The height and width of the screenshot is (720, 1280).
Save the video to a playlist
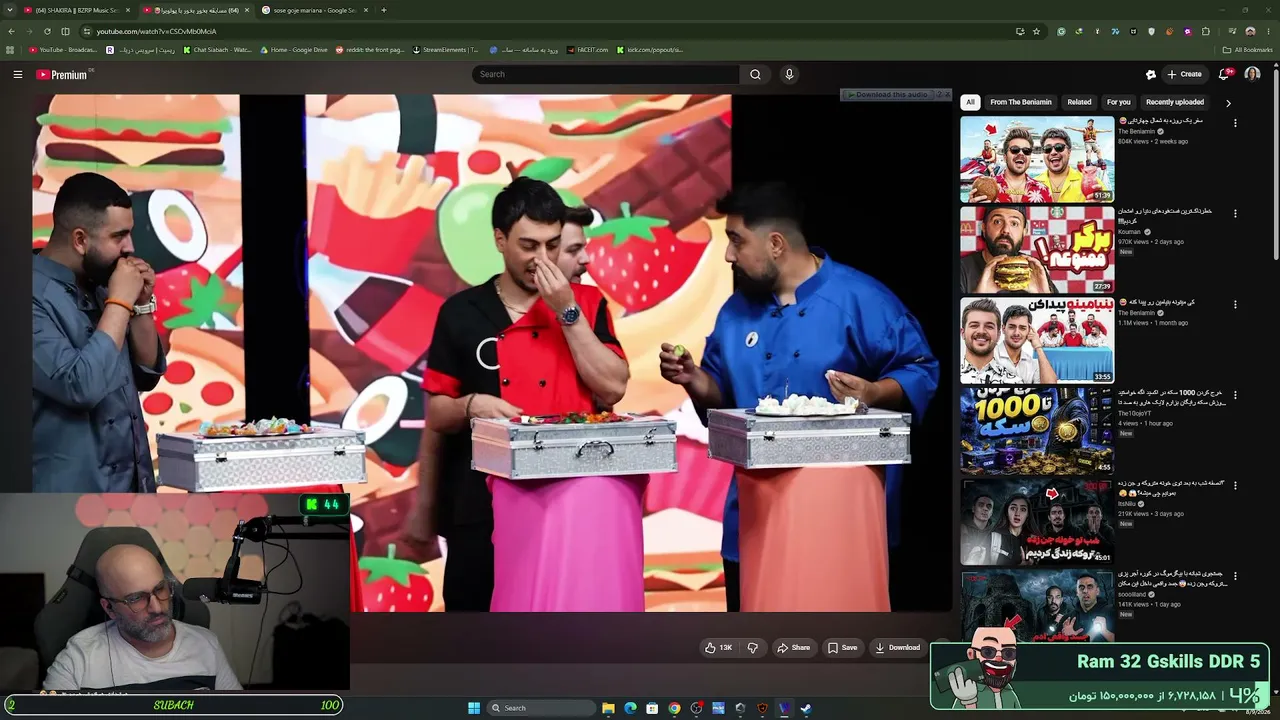tap(842, 647)
